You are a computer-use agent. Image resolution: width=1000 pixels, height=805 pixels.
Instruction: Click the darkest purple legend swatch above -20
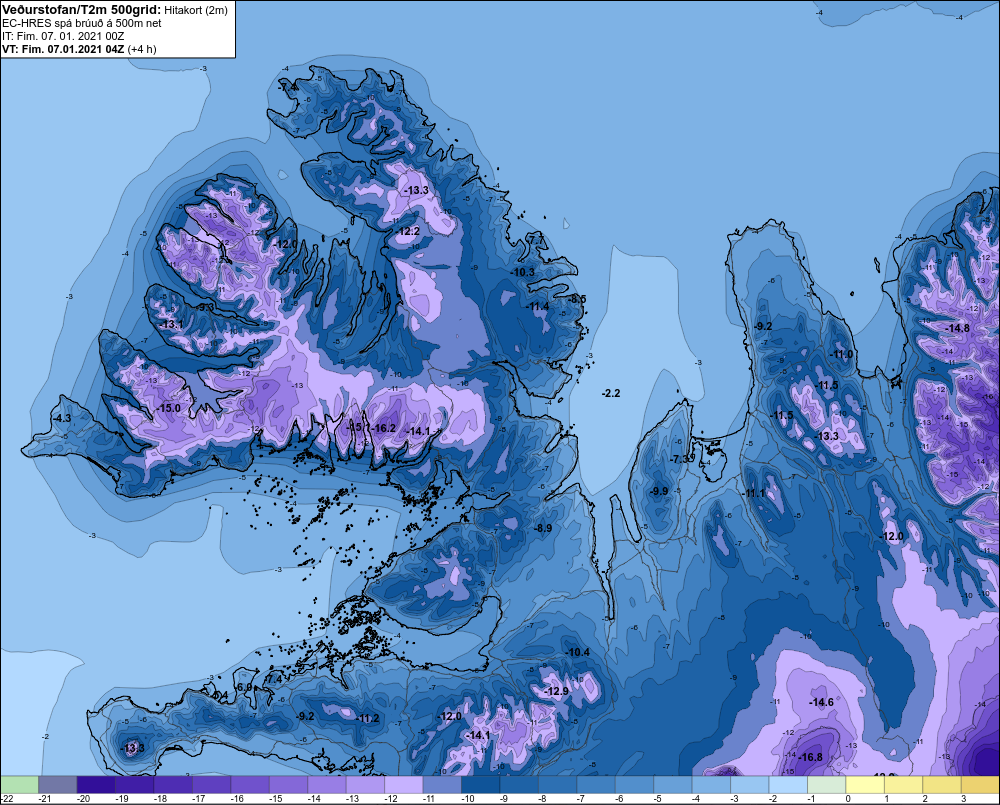pos(96,785)
